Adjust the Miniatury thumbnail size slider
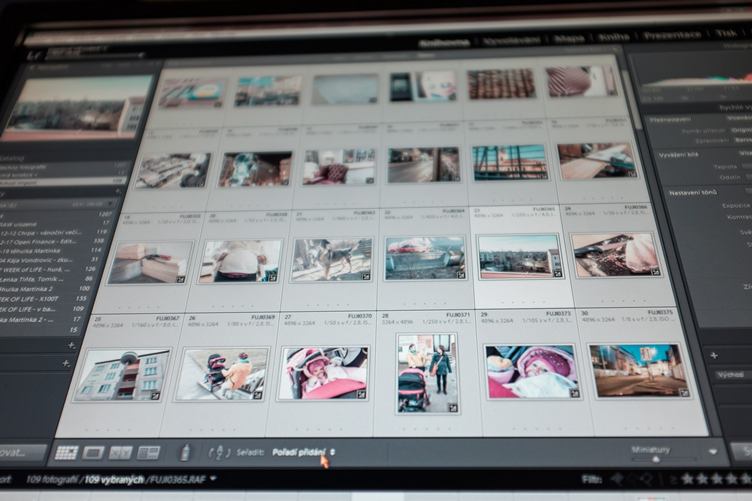This screenshot has height=501, width=752. tap(655, 459)
